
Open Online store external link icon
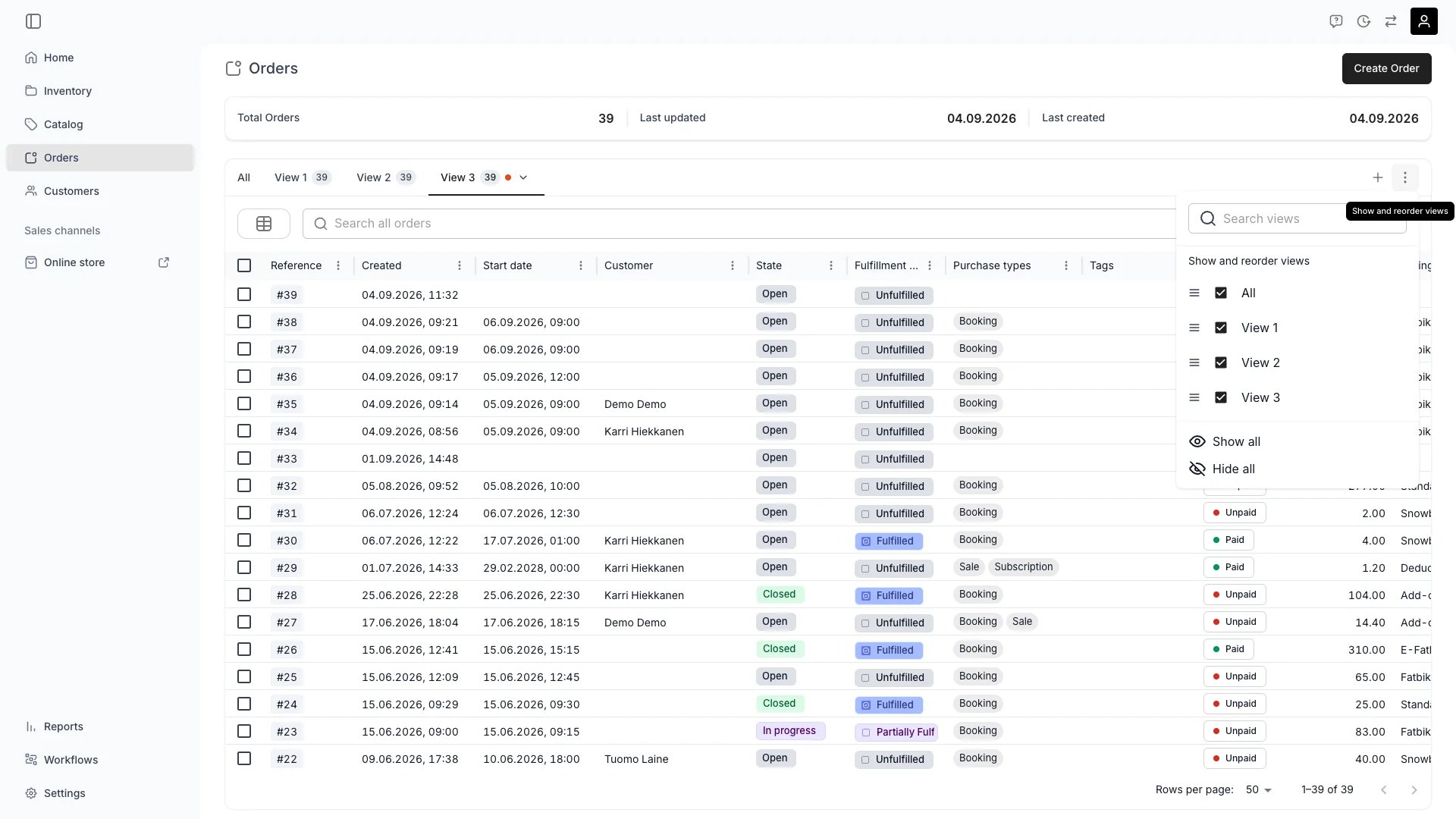click(164, 262)
